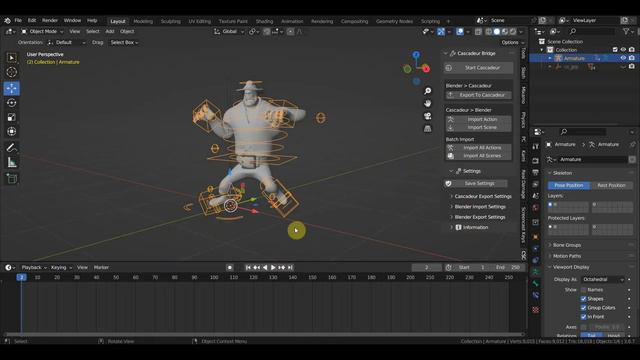Select the Cursor tool in toolbar
The width and height of the screenshot is (640, 360).
[x=11, y=72]
